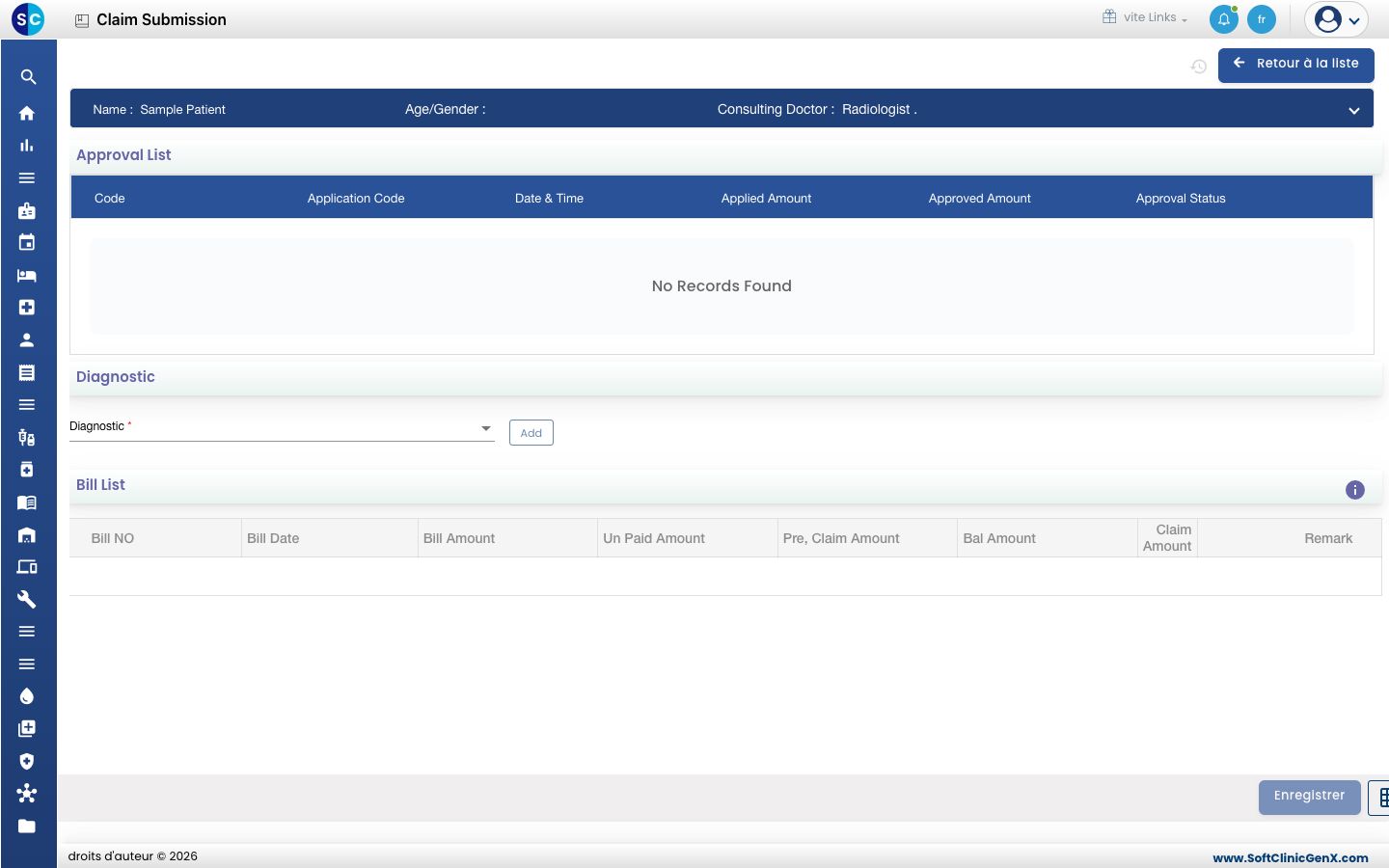Click the Enregistrer button
The image size is (1389, 868).
tap(1309, 797)
